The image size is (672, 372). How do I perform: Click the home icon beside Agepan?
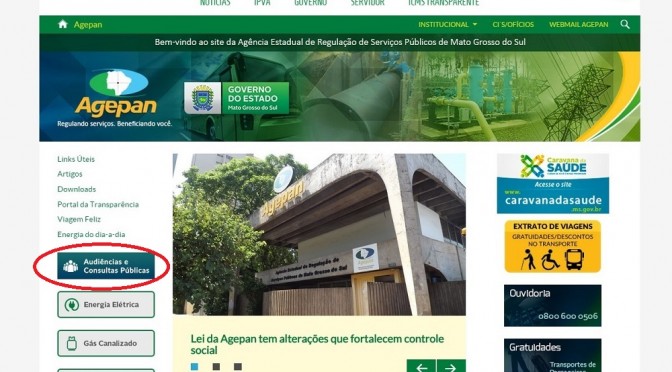[63, 24]
